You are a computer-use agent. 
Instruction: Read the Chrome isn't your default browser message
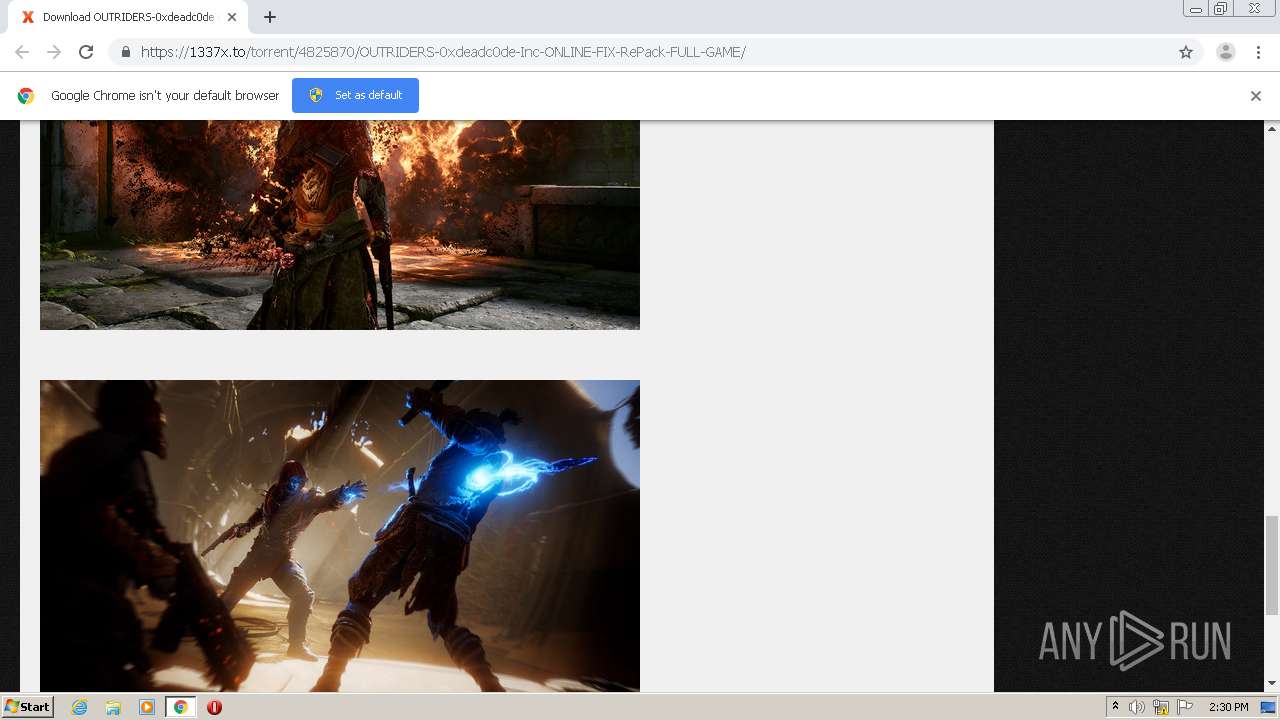point(165,96)
